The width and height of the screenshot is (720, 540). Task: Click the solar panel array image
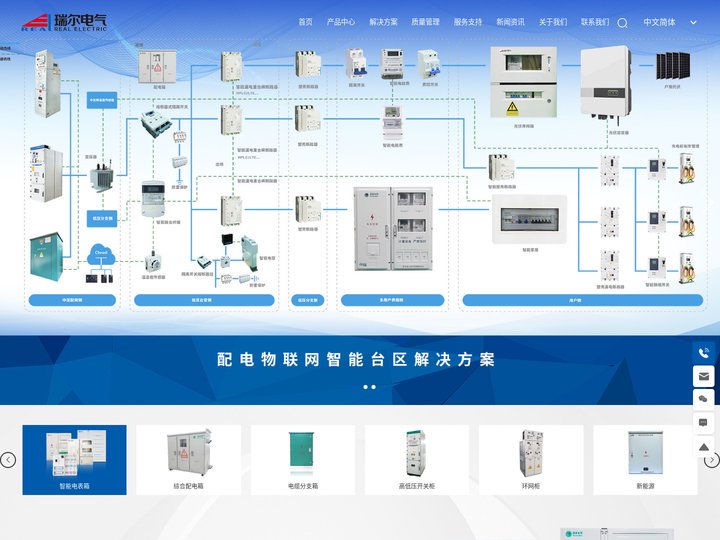pyautogui.click(x=673, y=67)
